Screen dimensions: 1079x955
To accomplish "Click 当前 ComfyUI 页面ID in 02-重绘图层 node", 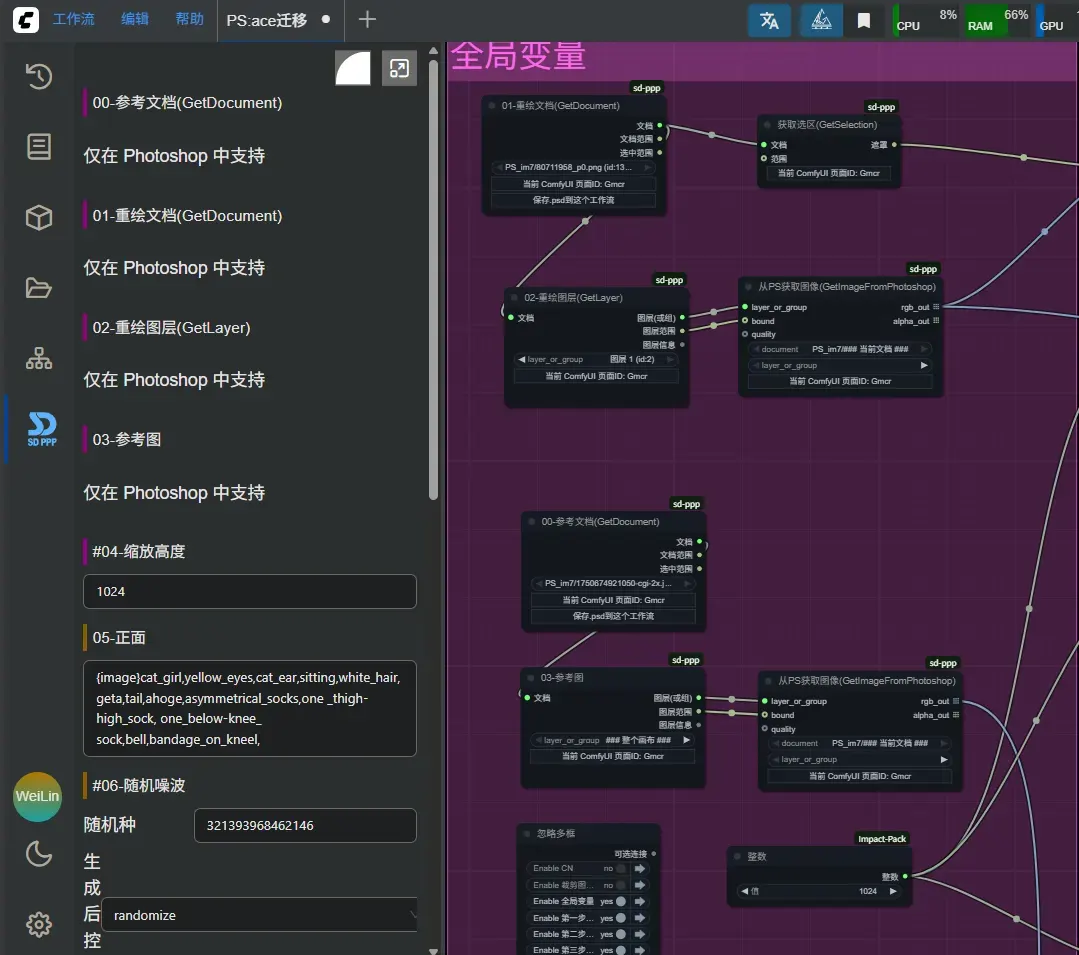I will tap(596, 376).
